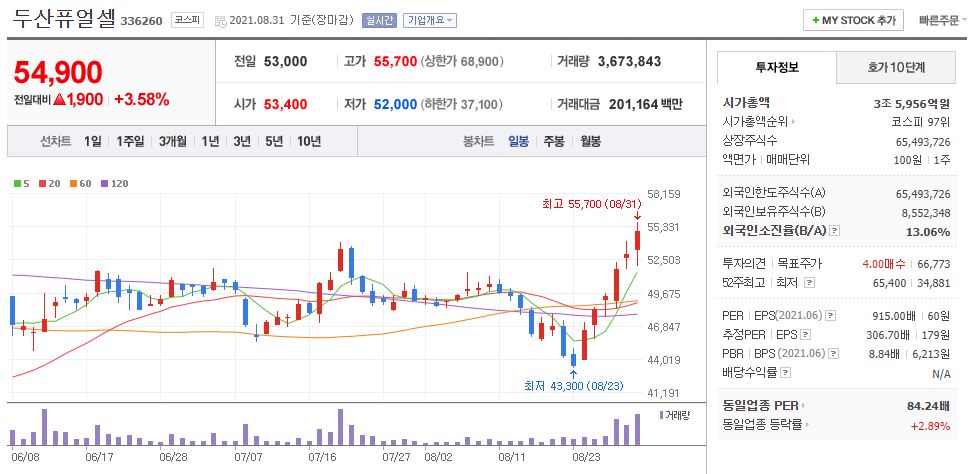Expand 시가총액순위 arrow link
This screenshot has width=977, height=474.
point(793,122)
